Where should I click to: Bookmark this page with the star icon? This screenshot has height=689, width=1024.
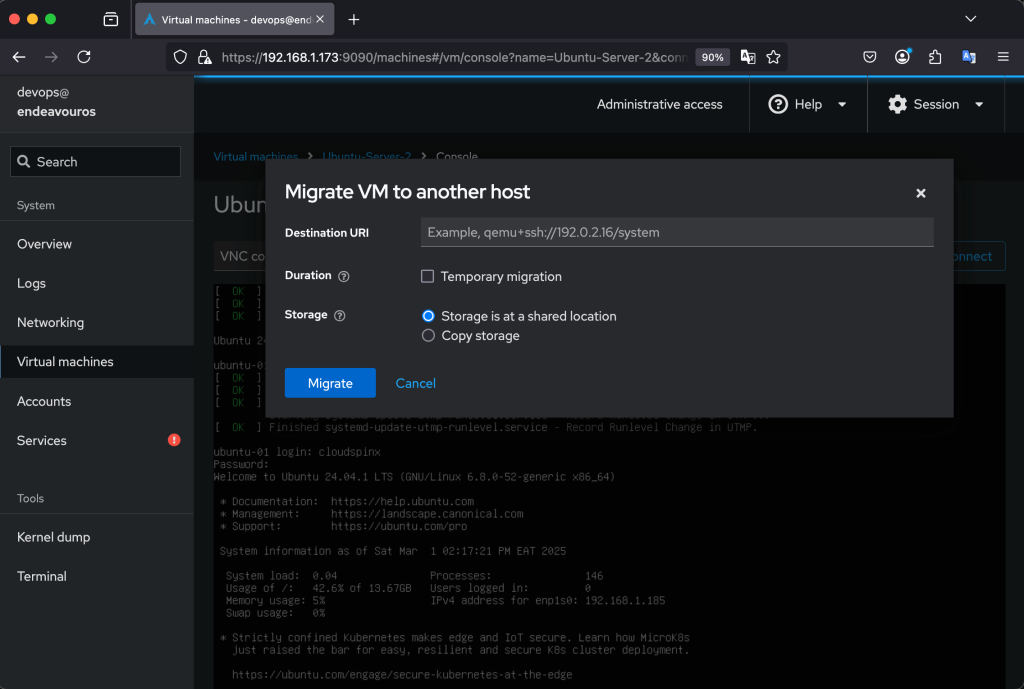774,57
